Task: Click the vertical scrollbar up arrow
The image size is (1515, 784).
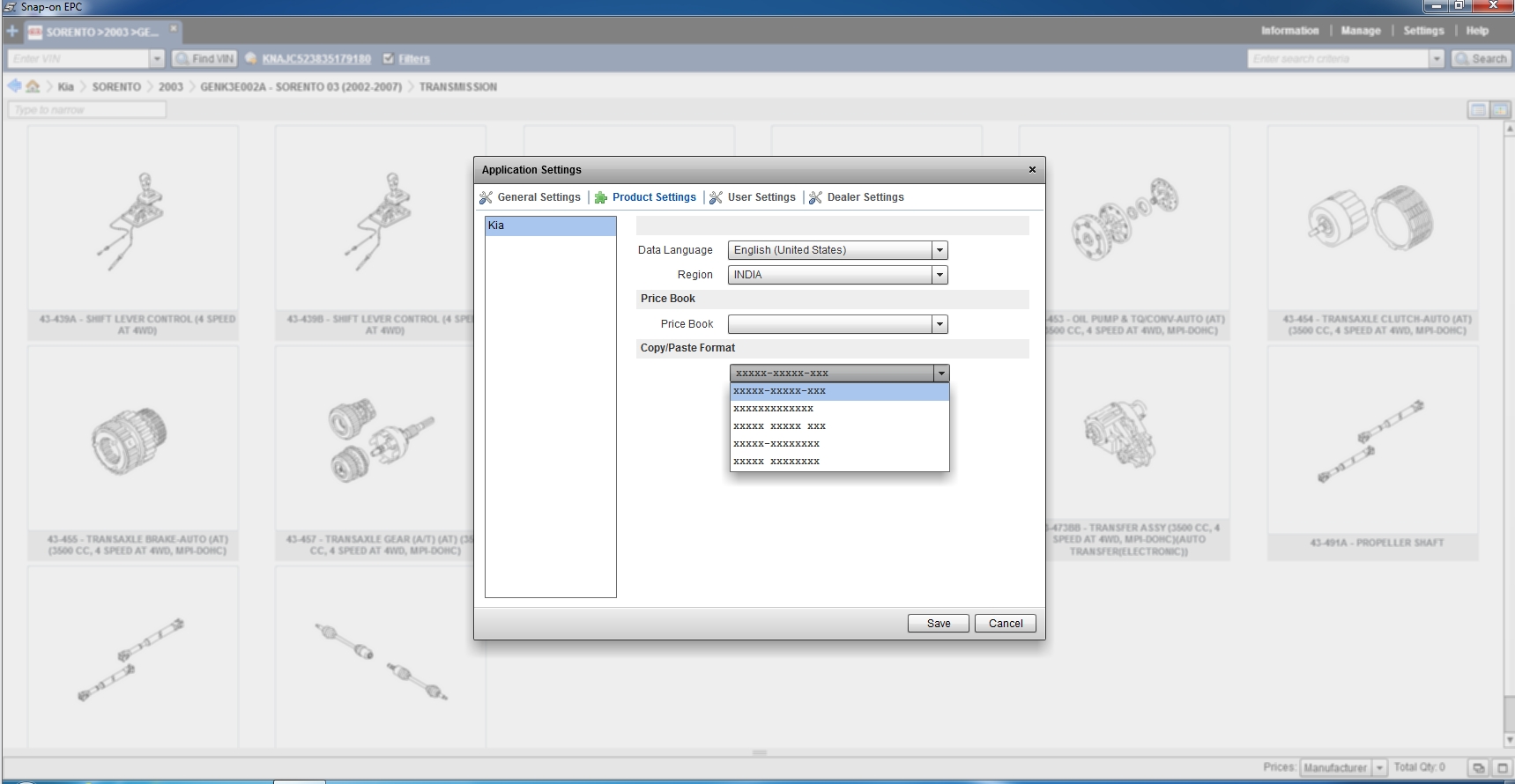Action: point(1509,129)
